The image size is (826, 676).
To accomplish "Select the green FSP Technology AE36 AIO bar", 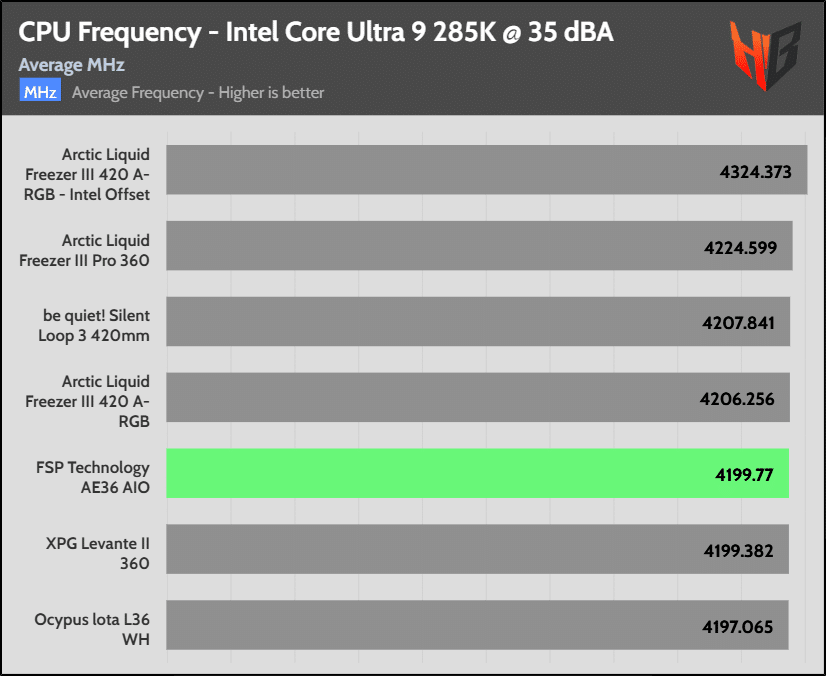I will [477, 473].
